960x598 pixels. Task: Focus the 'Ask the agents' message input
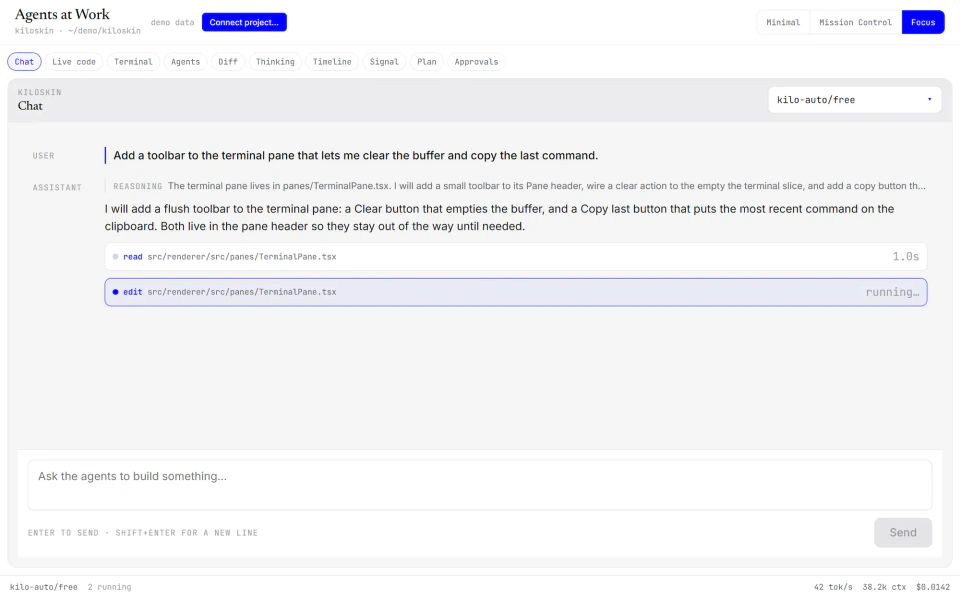click(x=480, y=485)
